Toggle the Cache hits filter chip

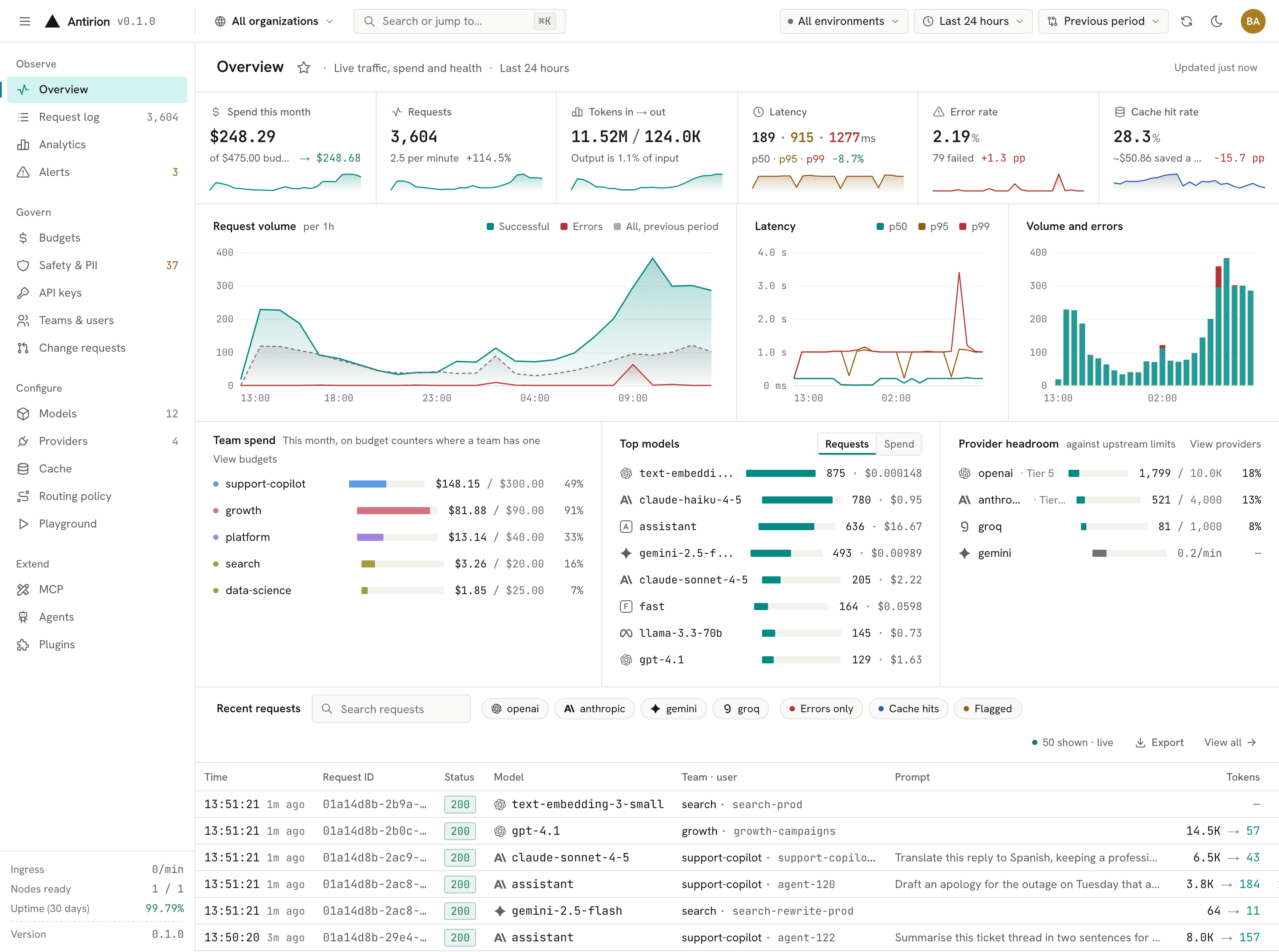[908, 709]
